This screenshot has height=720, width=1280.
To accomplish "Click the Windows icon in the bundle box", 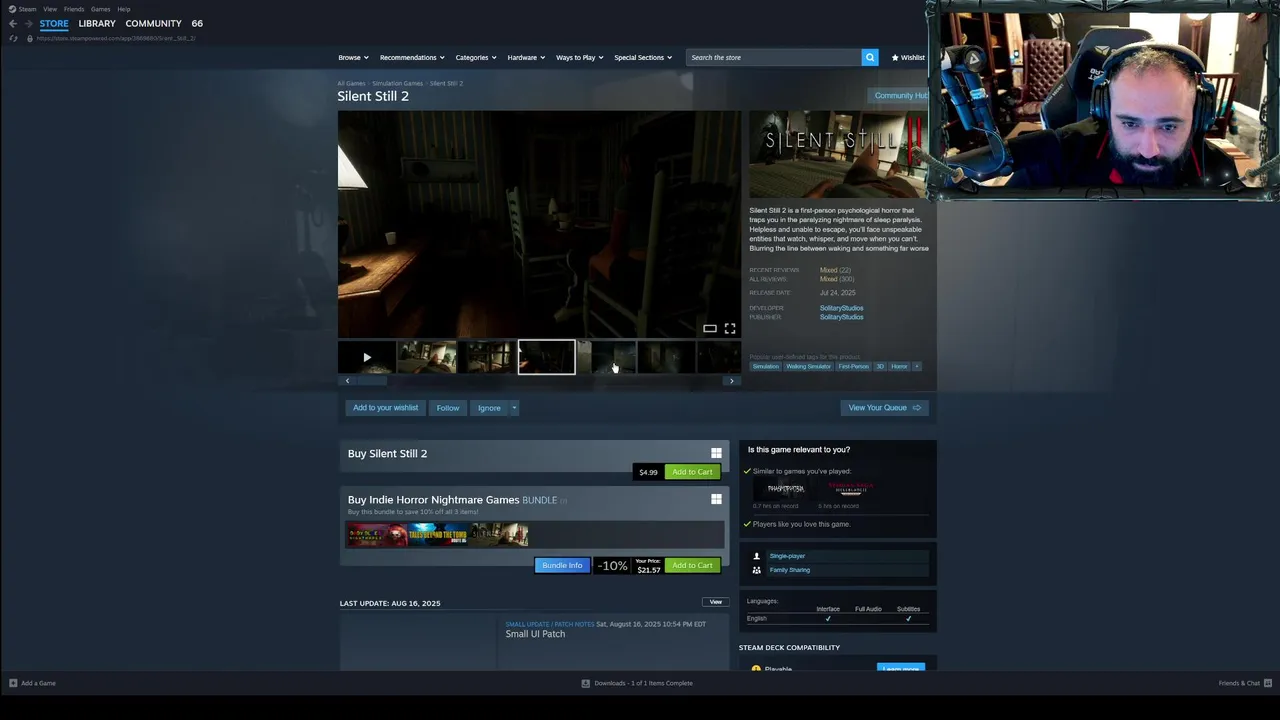I will point(716,499).
